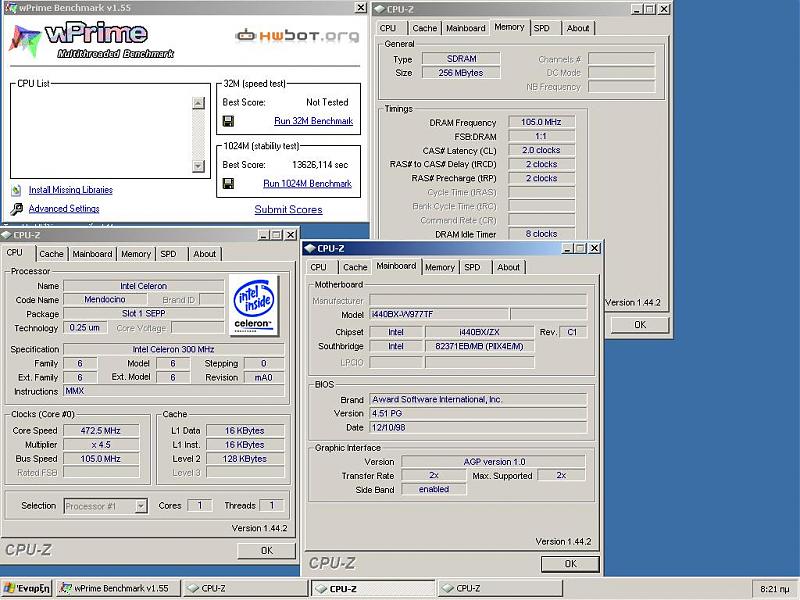Click the floppy save icon for 1024M test
The height and width of the screenshot is (600, 800).
tap(228, 183)
